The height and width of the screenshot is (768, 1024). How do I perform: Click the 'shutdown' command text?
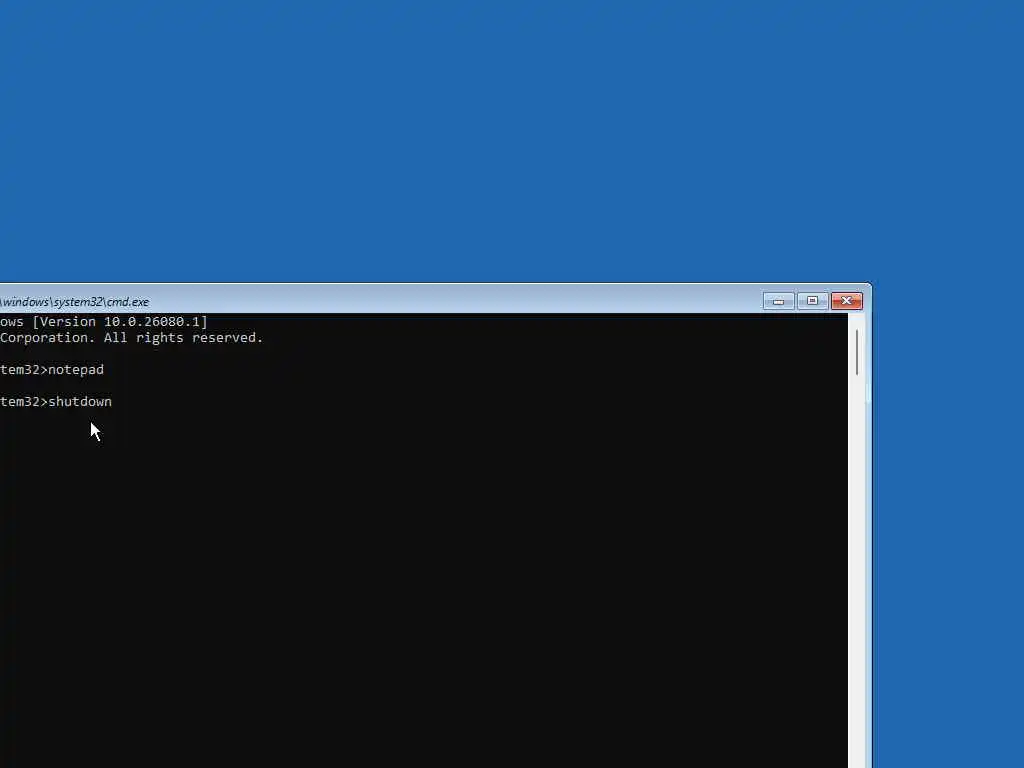coord(80,402)
